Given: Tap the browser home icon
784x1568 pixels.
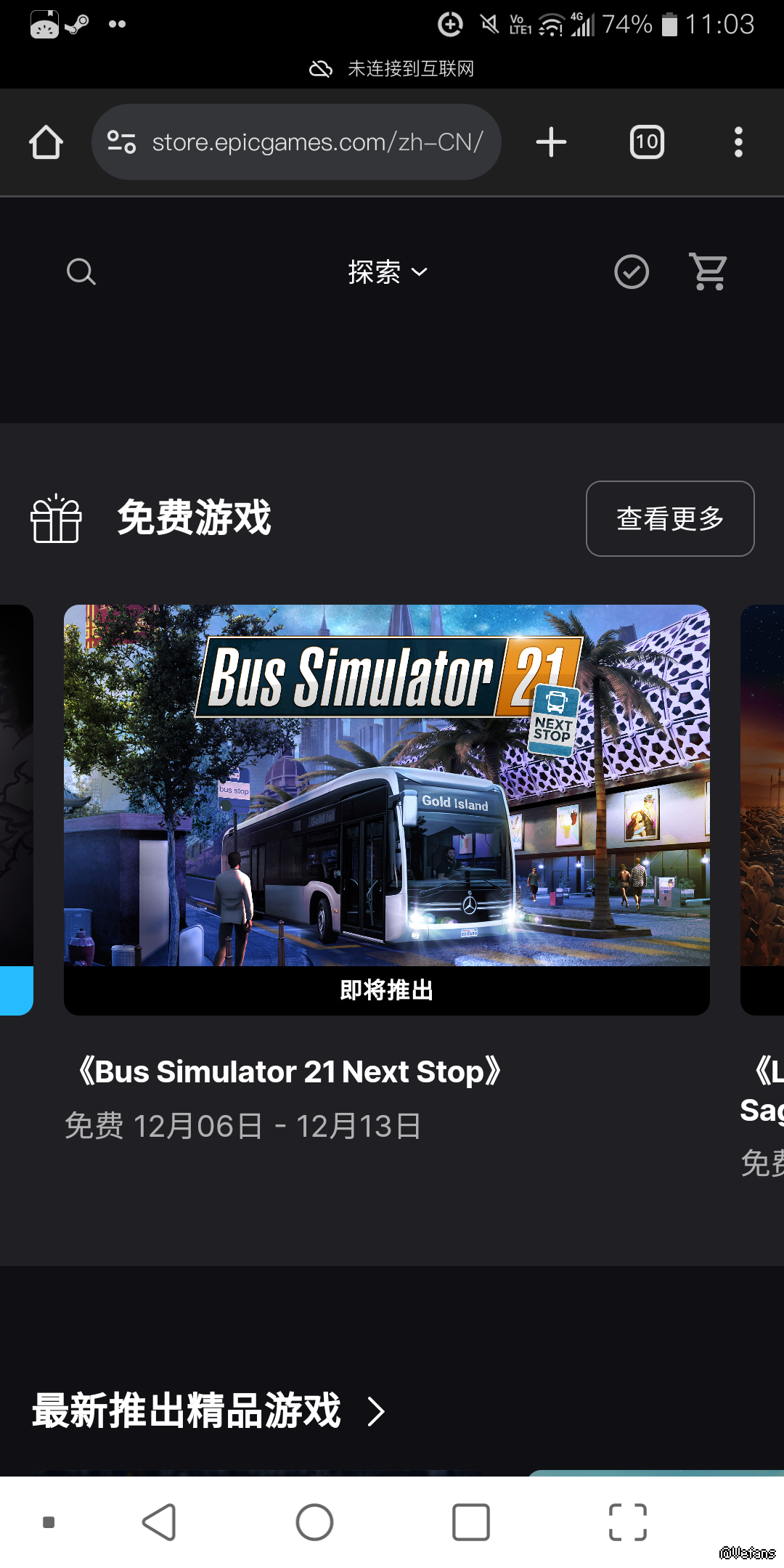Looking at the screenshot, I should click(x=46, y=142).
